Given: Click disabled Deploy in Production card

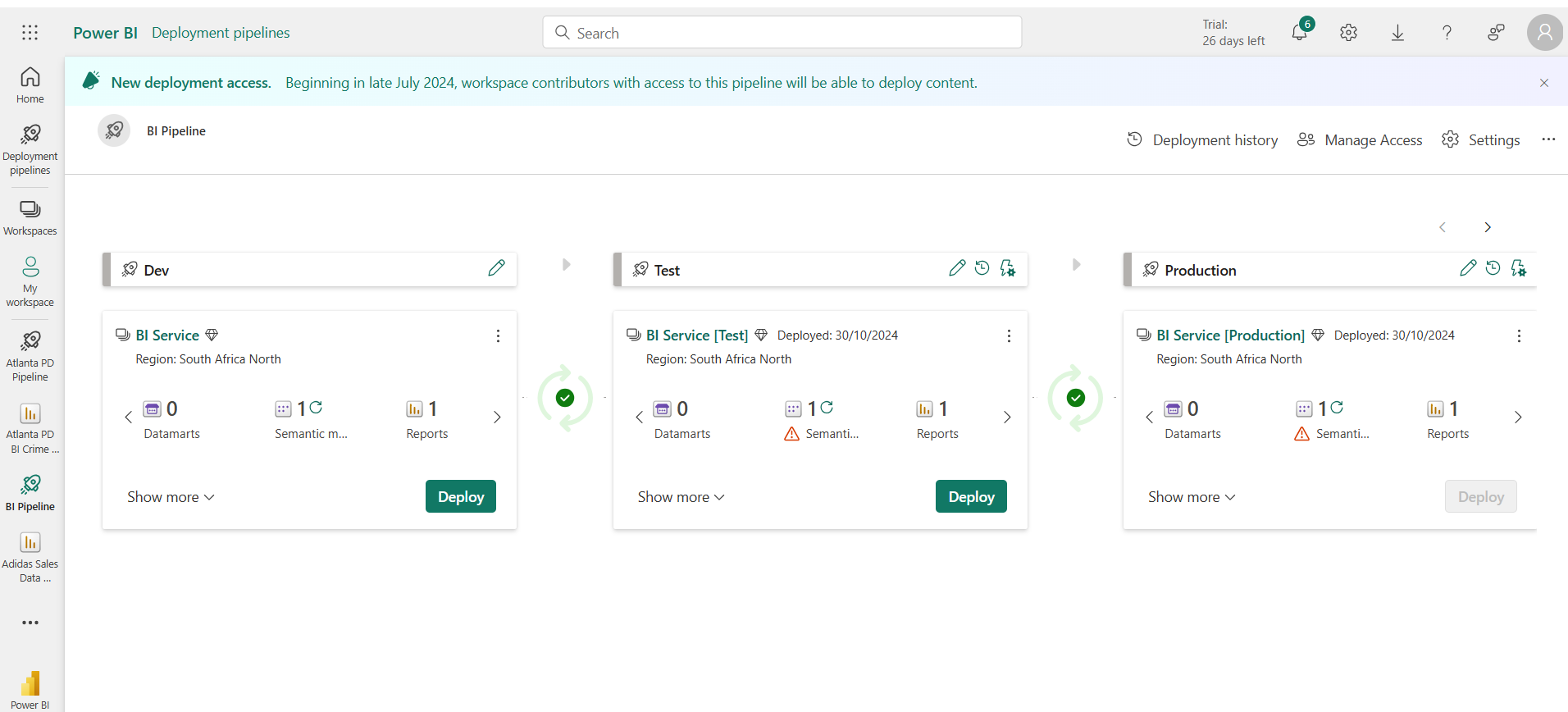Looking at the screenshot, I should 1481,496.
